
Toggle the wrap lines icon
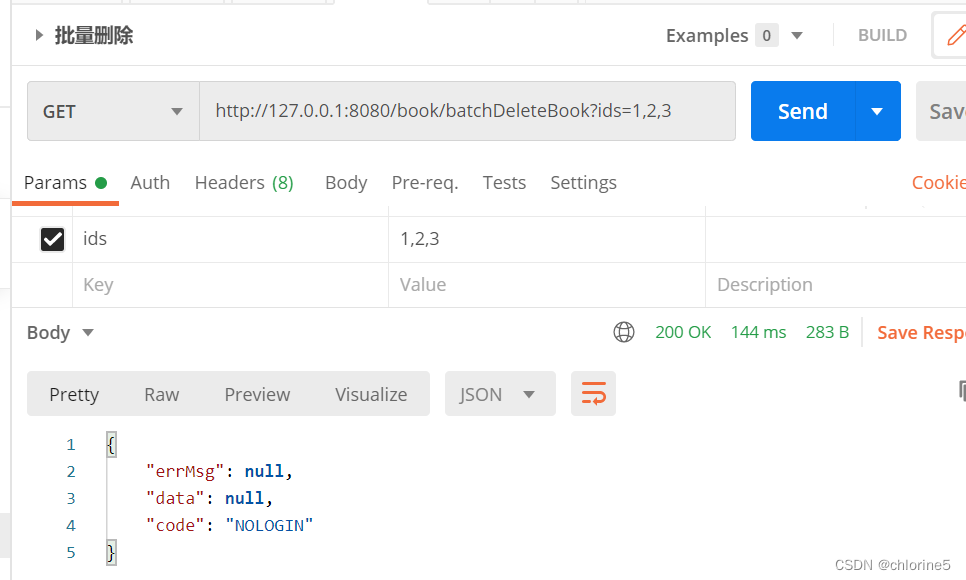(593, 393)
